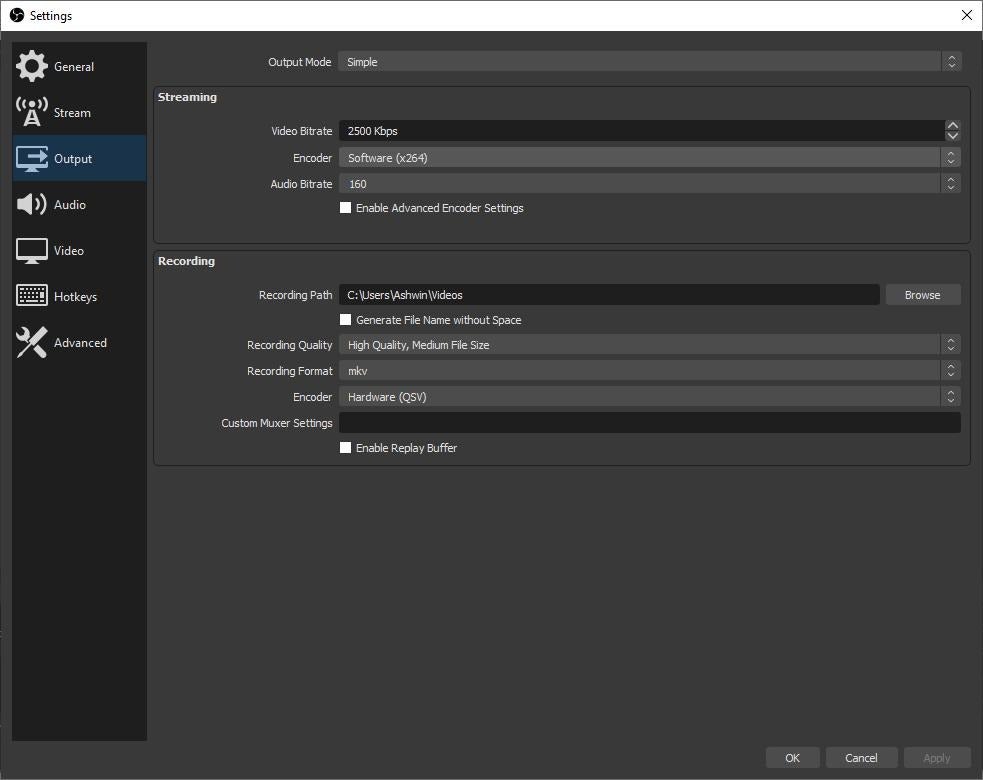Click the OBS logo in title bar
The height and width of the screenshot is (780, 983).
tap(16, 15)
